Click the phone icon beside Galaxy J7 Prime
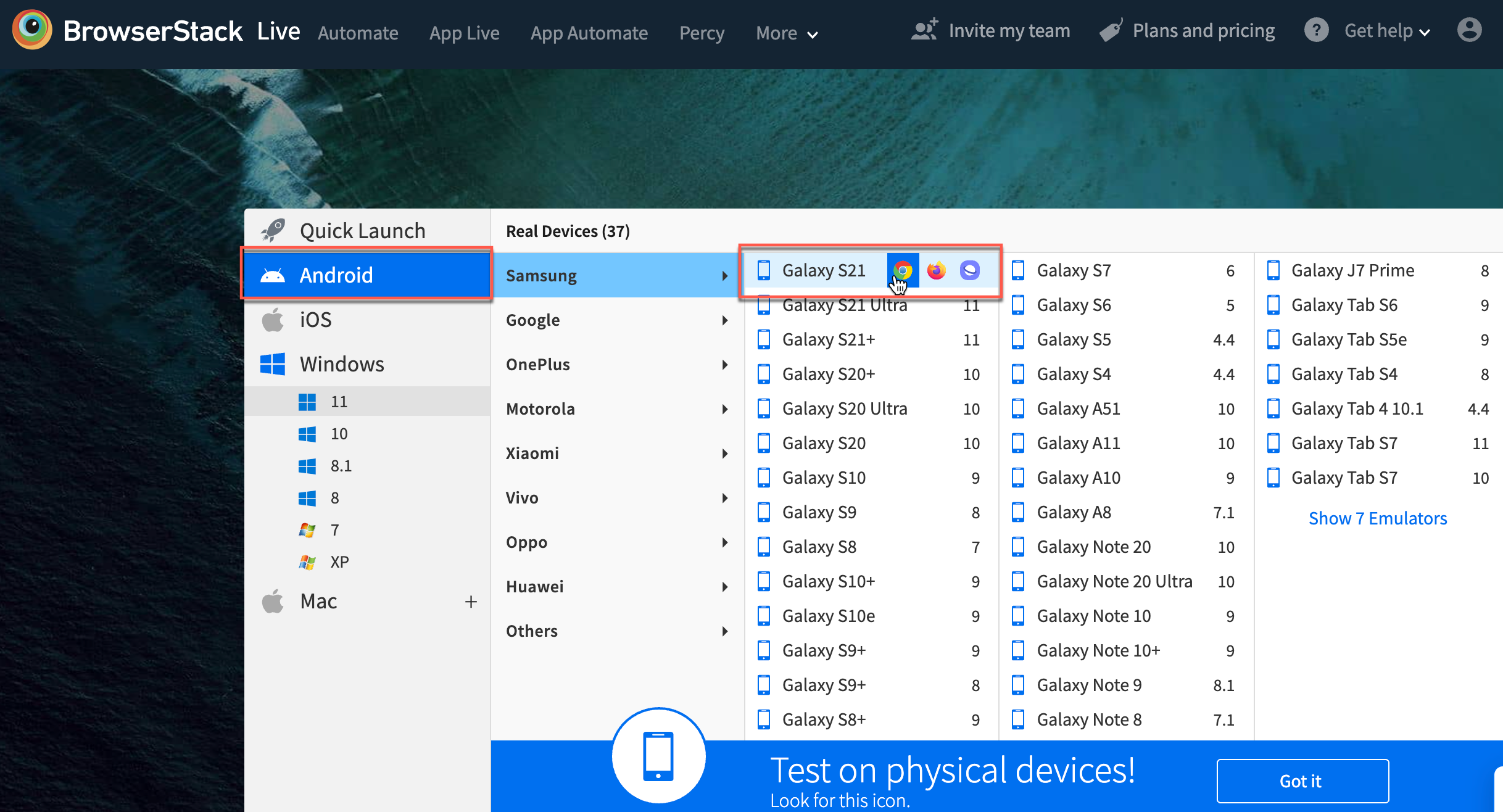Image resolution: width=1503 pixels, height=812 pixels. [1273, 270]
